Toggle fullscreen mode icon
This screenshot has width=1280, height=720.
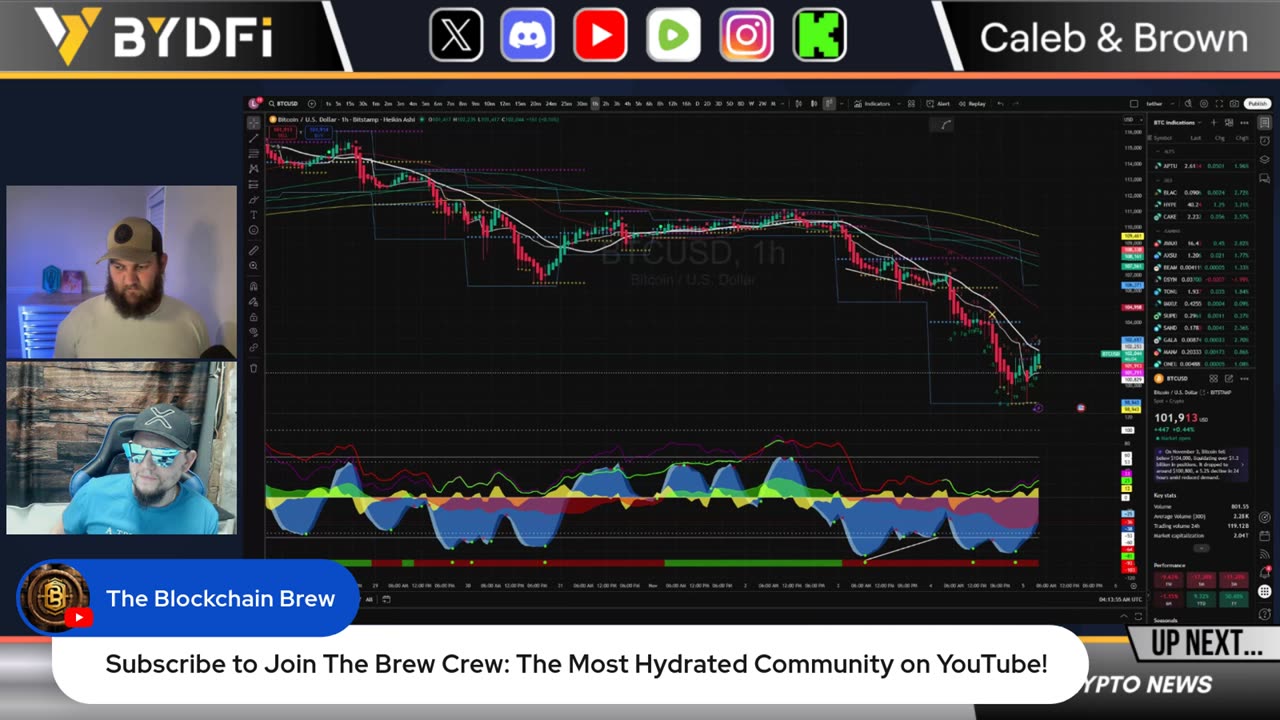point(1219,103)
